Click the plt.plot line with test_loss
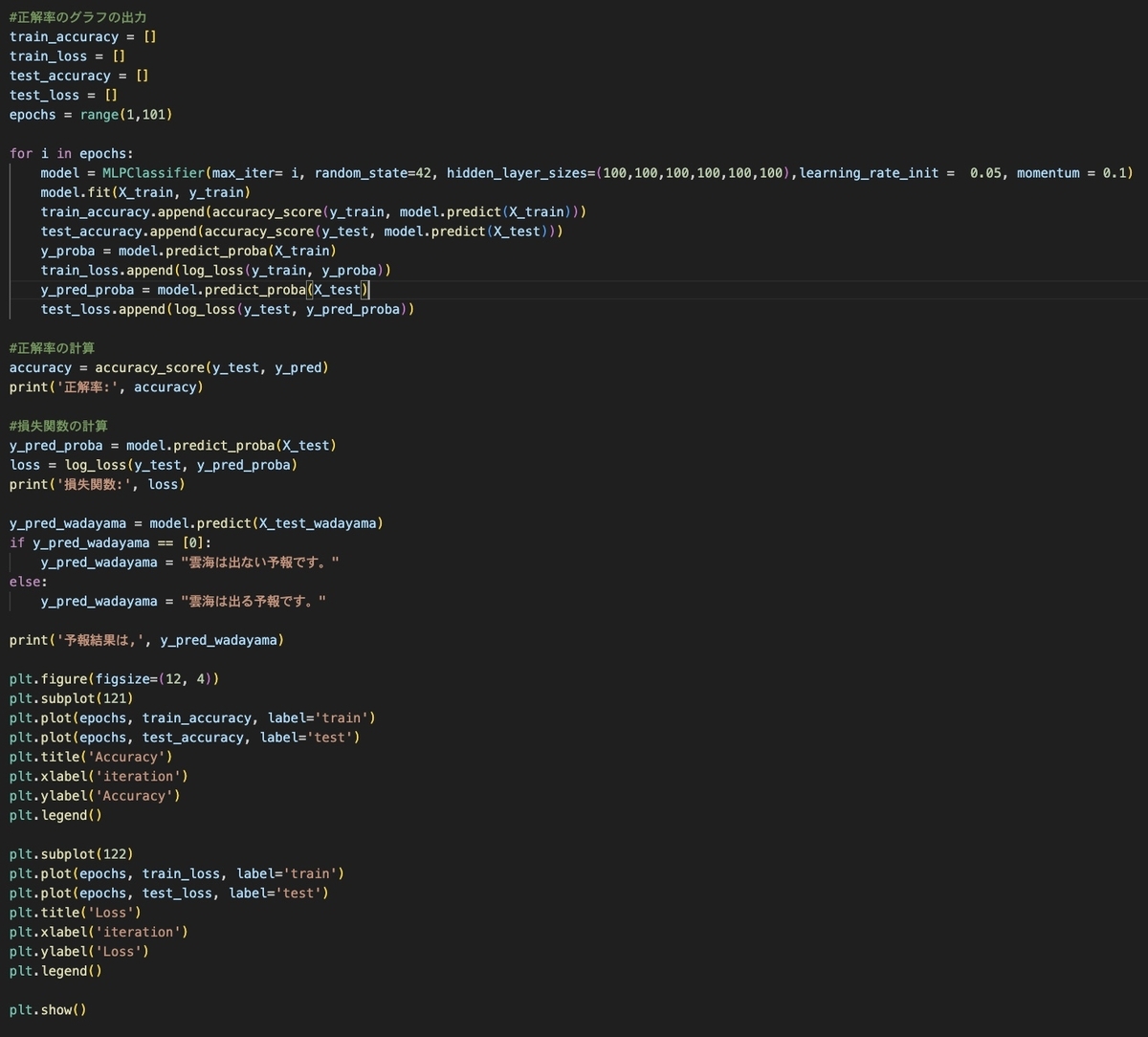This screenshot has width=1148, height=1037. tap(169, 893)
